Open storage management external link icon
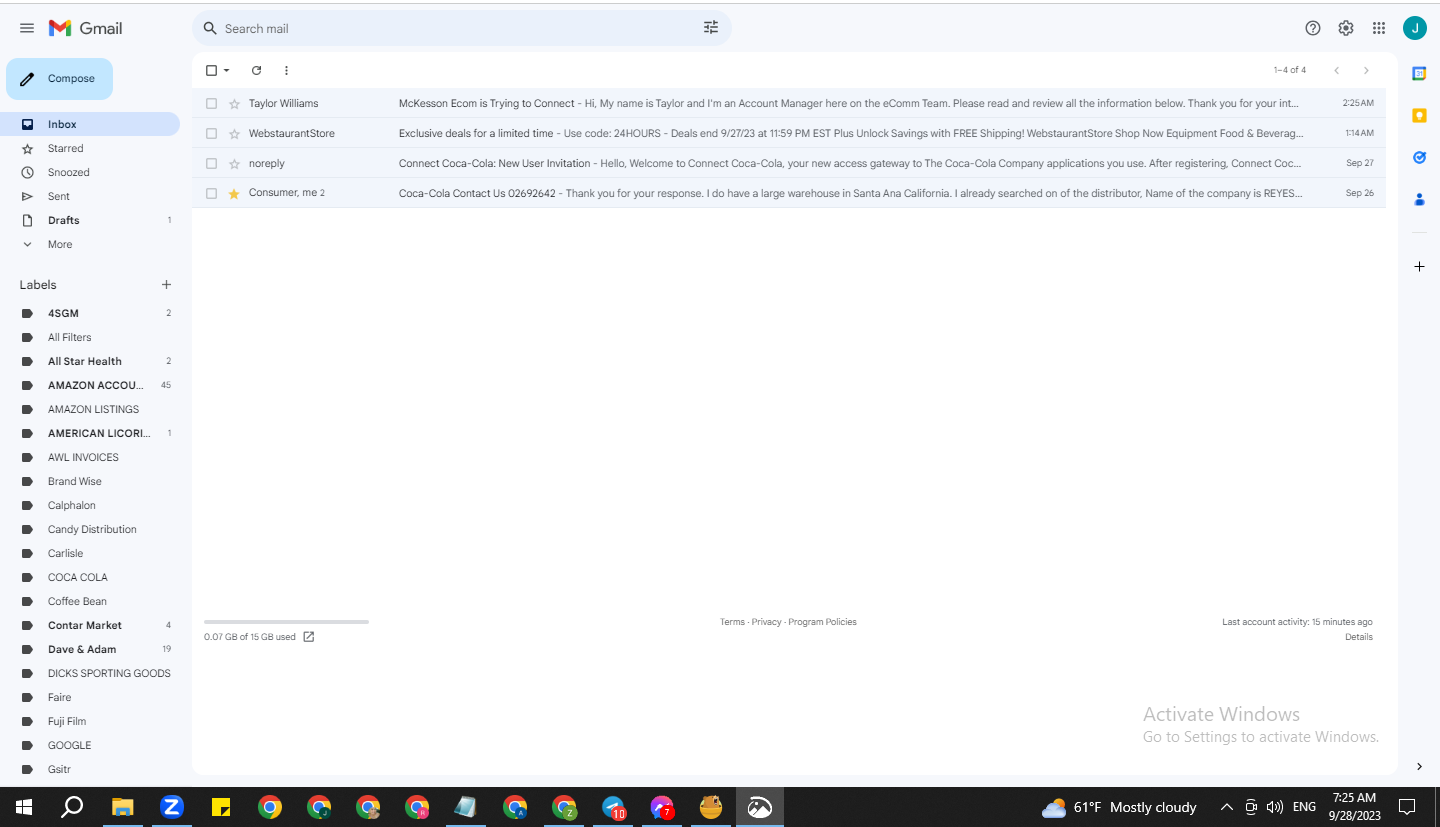Viewport: 1440px width, 827px height. 309,637
